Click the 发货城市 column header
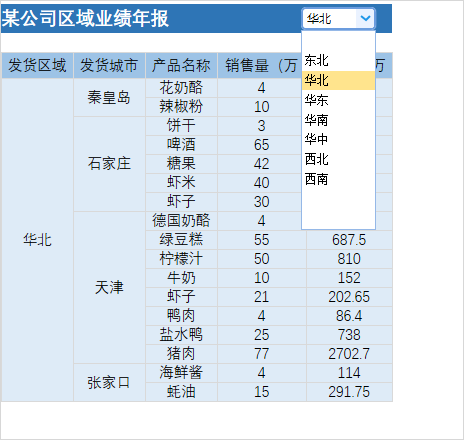 pyautogui.click(x=109, y=65)
